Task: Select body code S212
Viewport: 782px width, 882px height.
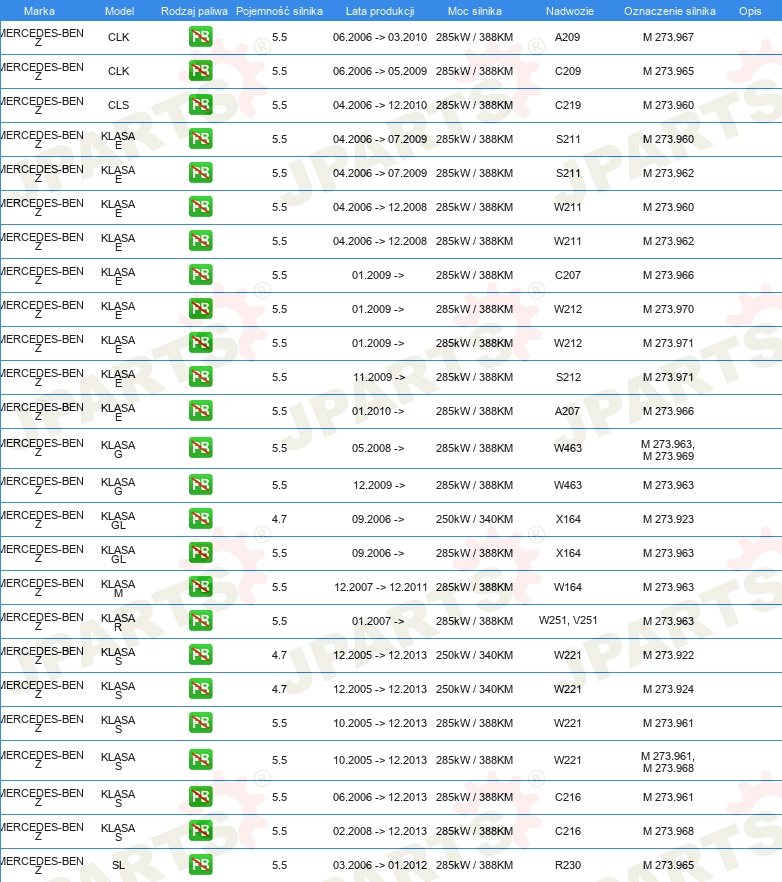Action: pos(568,377)
